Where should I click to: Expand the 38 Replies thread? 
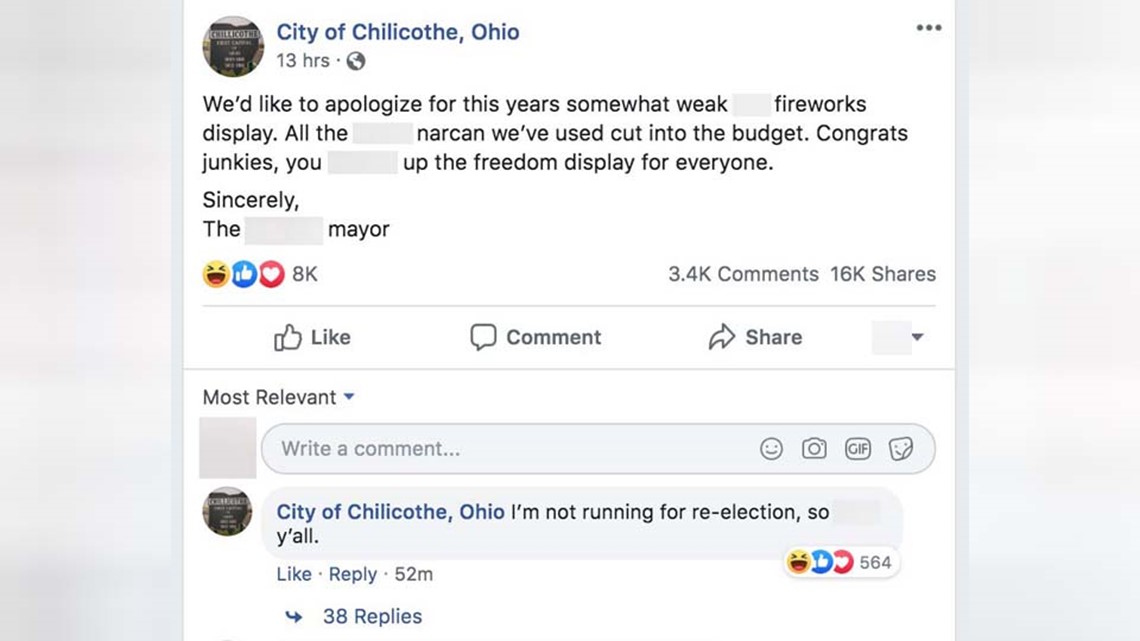pyautogui.click(x=354, y=616)
